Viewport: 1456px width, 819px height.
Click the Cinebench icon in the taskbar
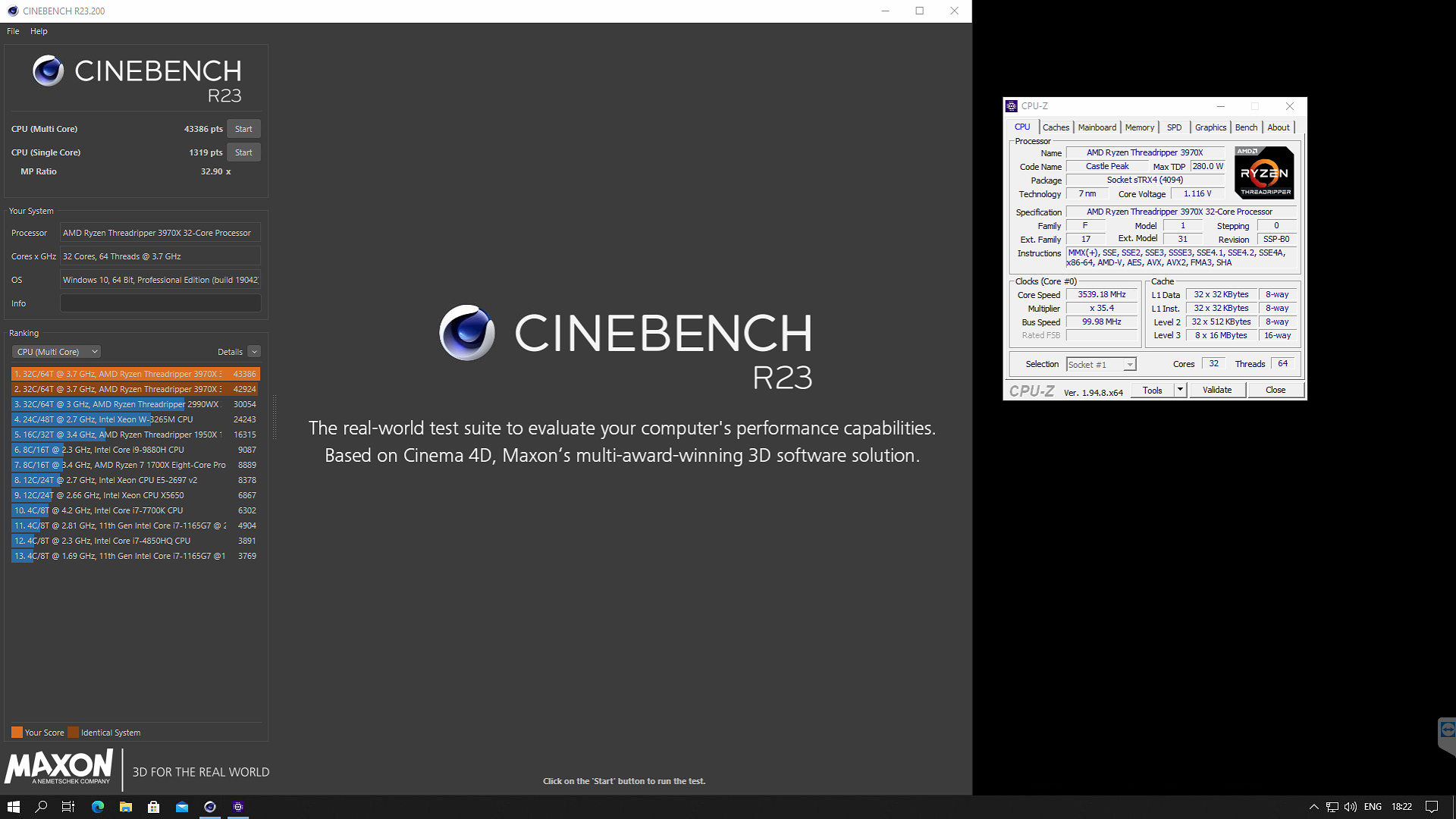pyautogui.click(x=210, y=807)
